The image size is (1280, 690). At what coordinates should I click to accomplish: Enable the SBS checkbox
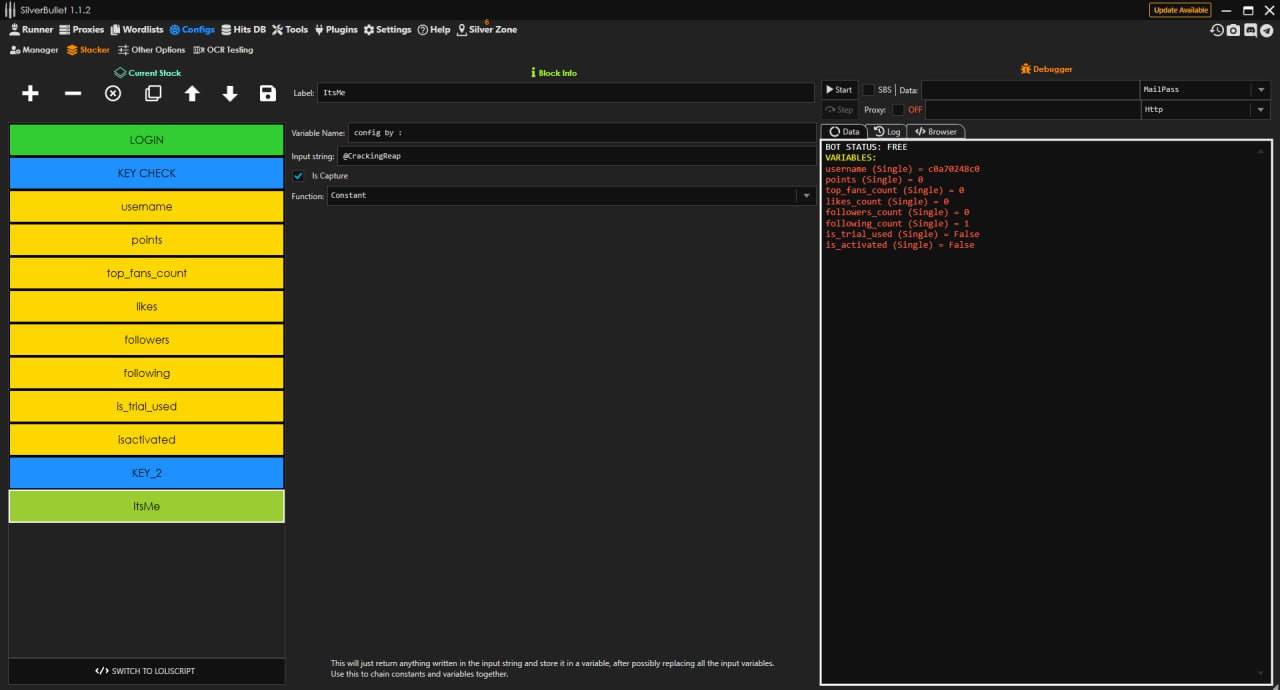click(x=868, y=90)
